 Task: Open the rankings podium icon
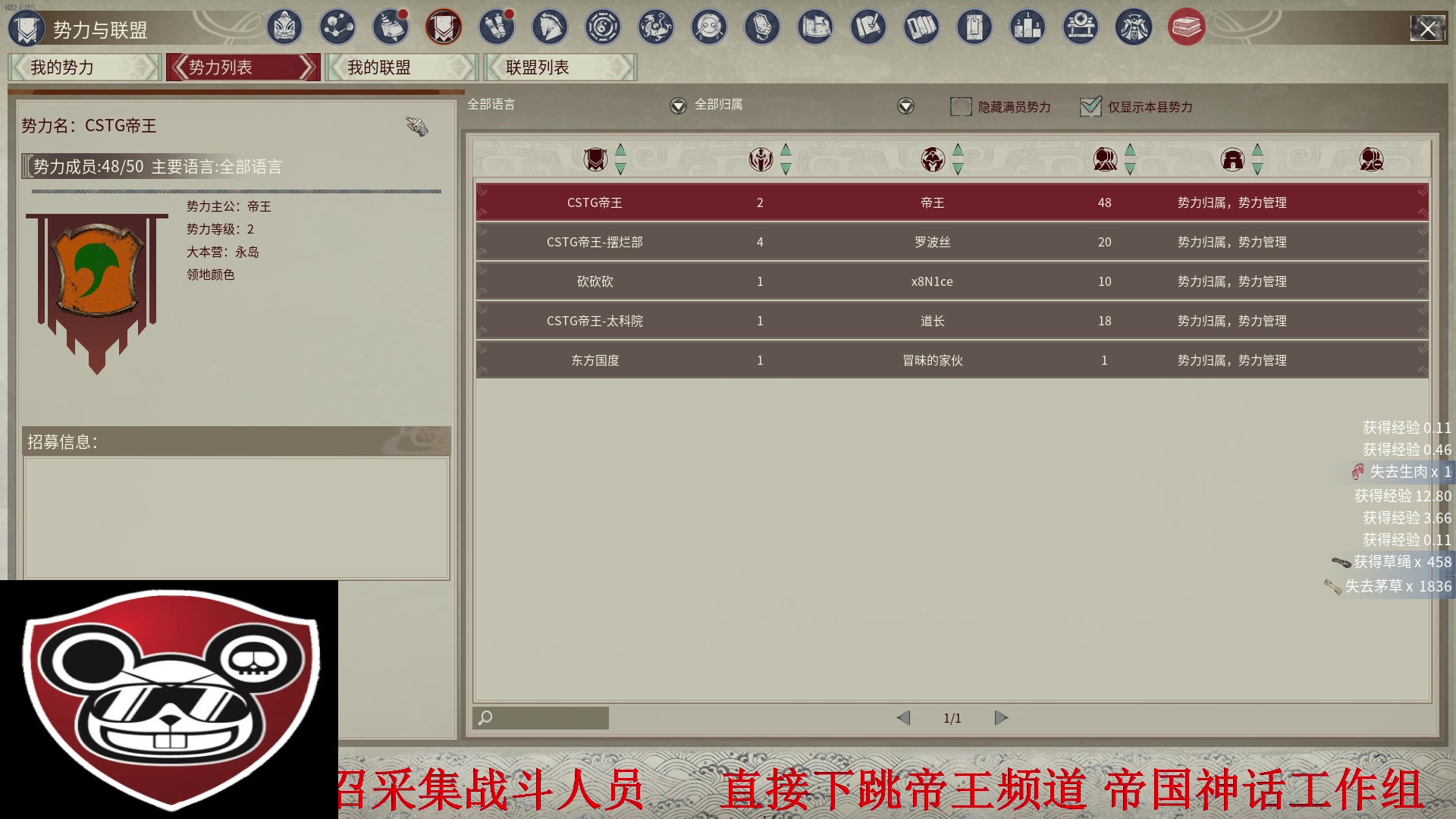(1028, 28)
